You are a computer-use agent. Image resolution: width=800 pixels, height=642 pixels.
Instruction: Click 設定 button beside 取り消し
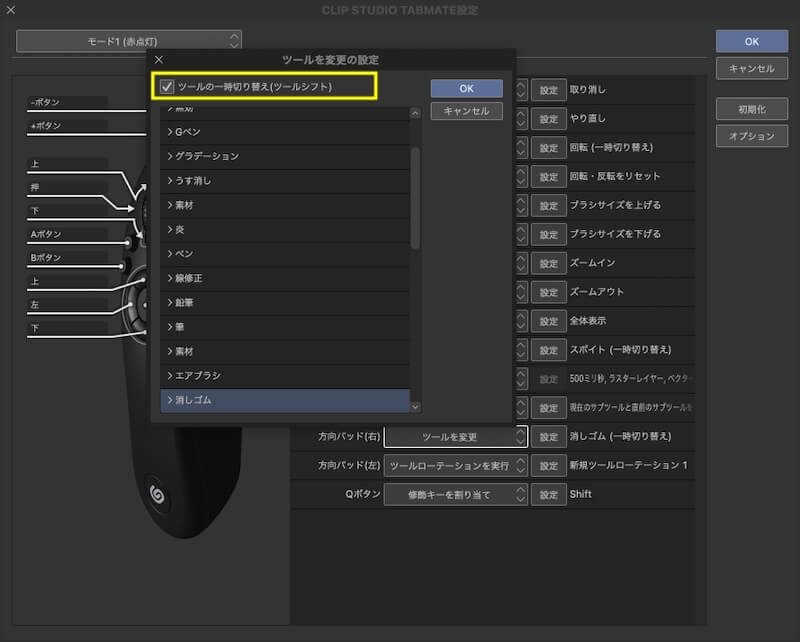pos(548,90)
